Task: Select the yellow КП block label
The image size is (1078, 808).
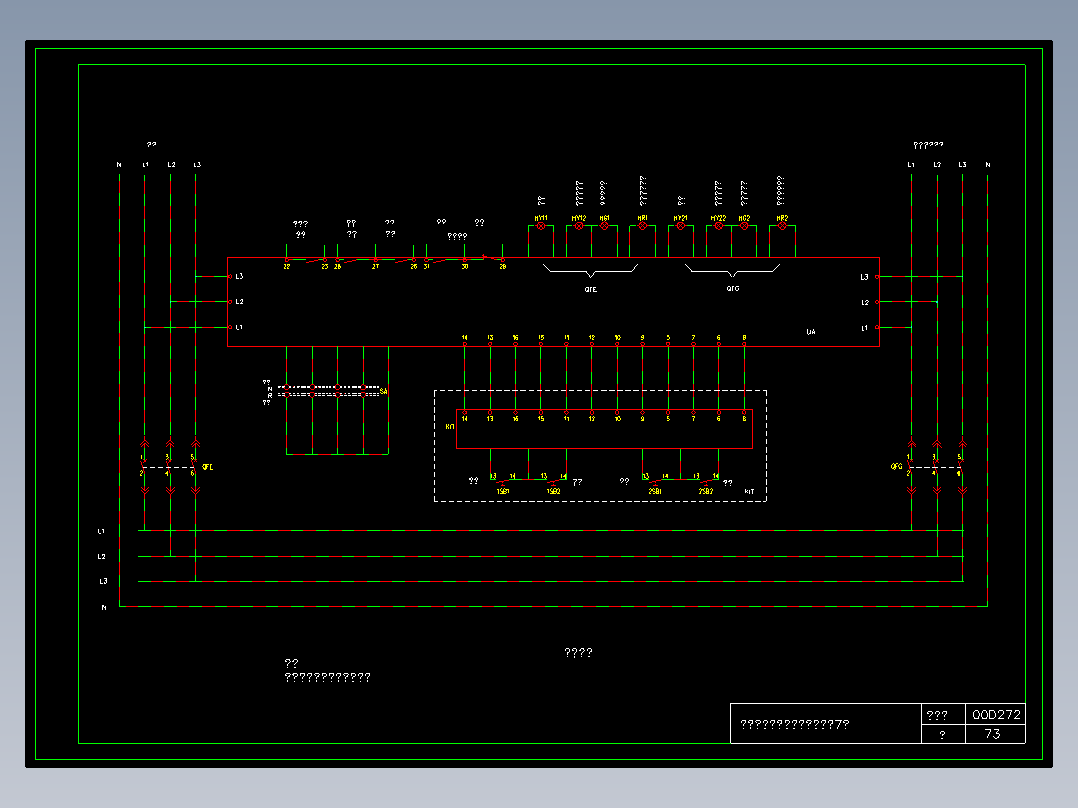Action: [x=450, y=426]
